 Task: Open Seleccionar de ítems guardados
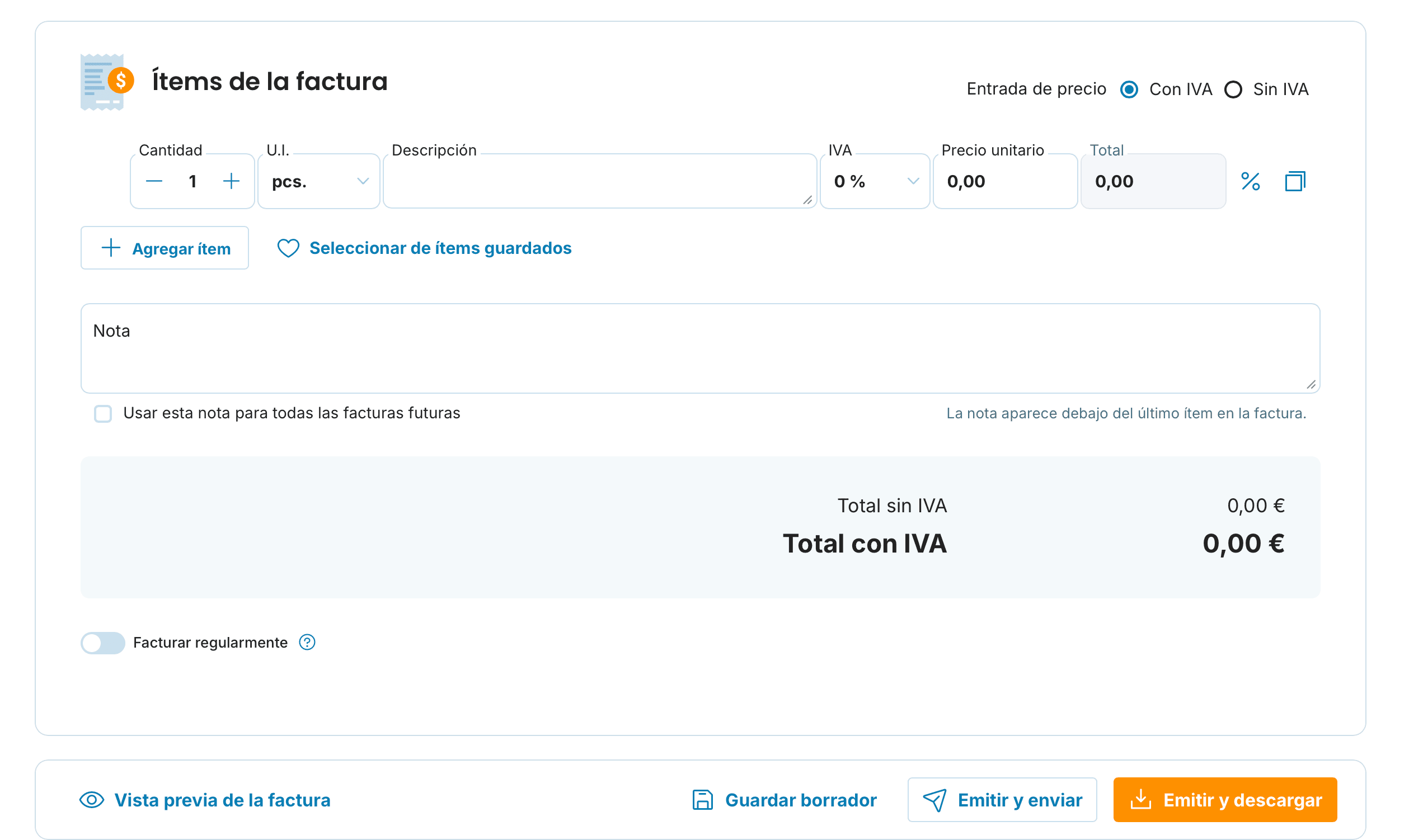[x=424, y=248]
